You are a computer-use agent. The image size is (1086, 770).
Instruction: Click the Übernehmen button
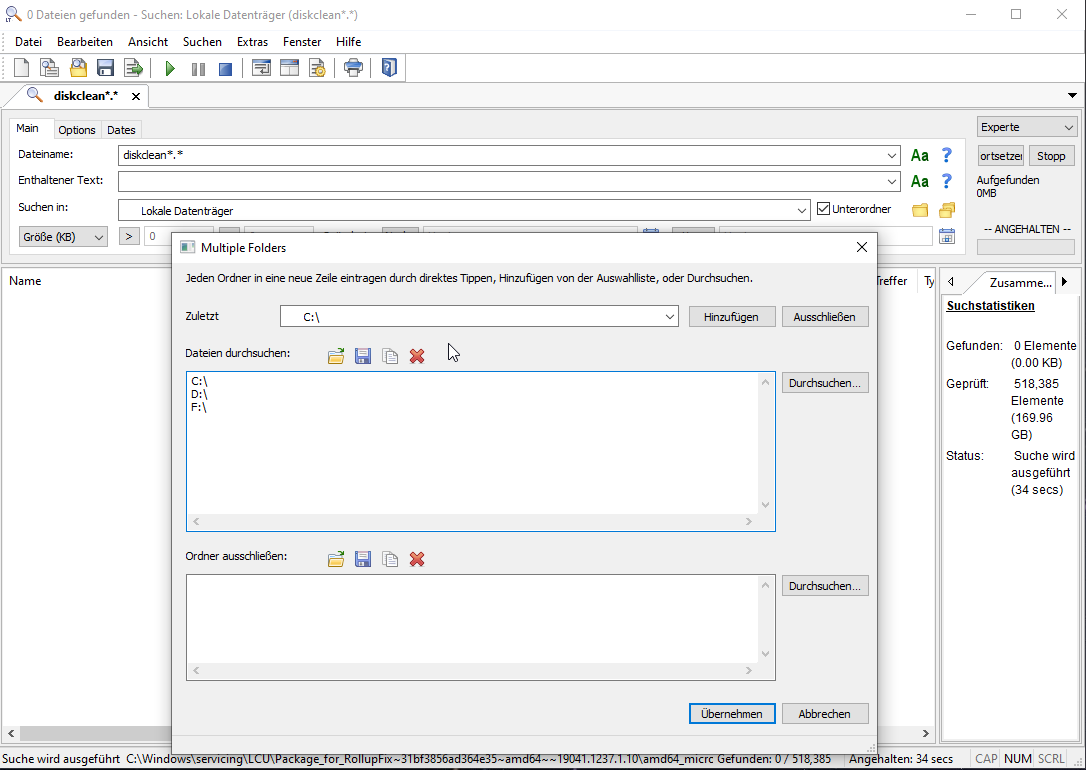click(x=731, y=714)
